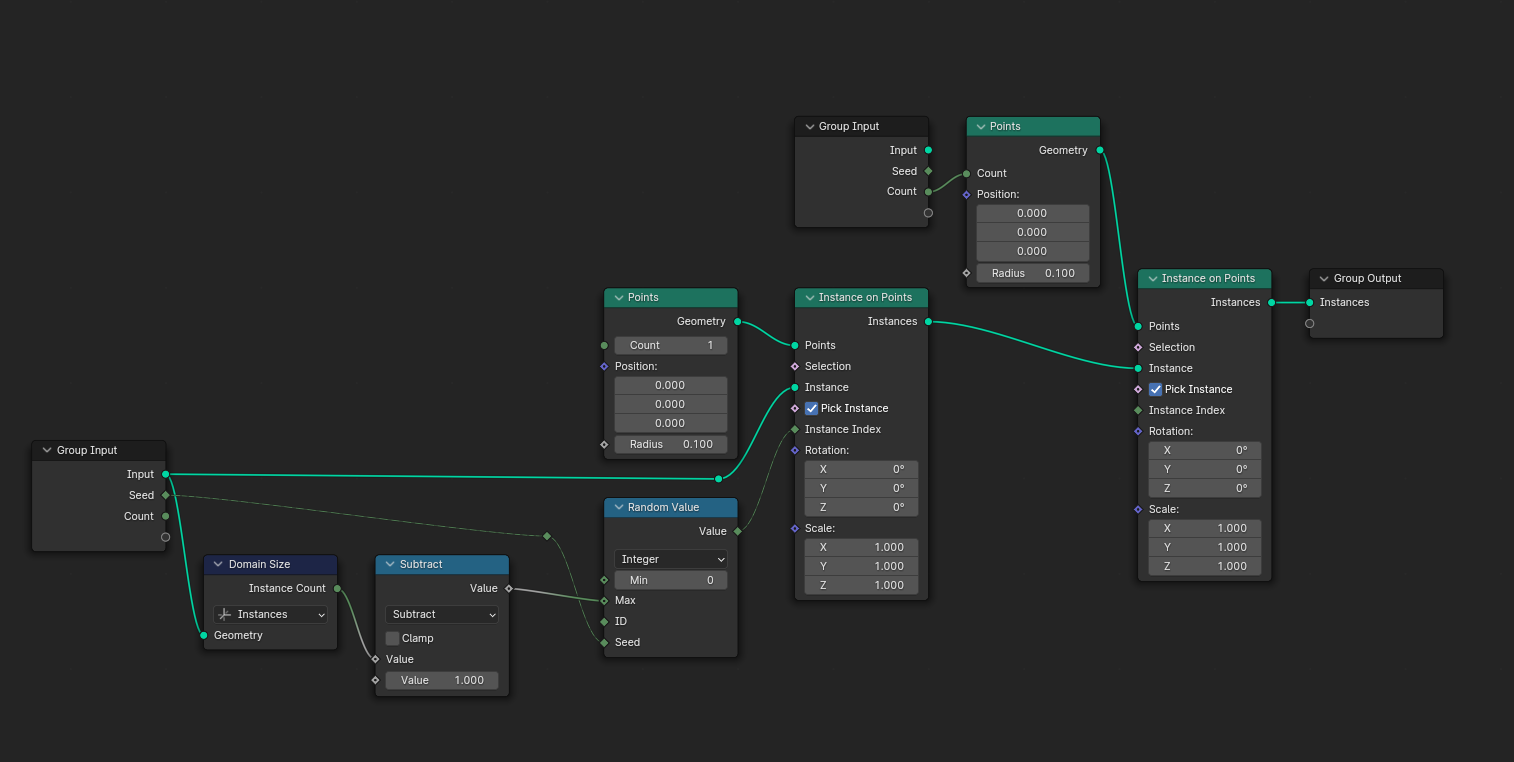Click the Radius 0.100 field in Points node with Count 1

tap(671, 444)
